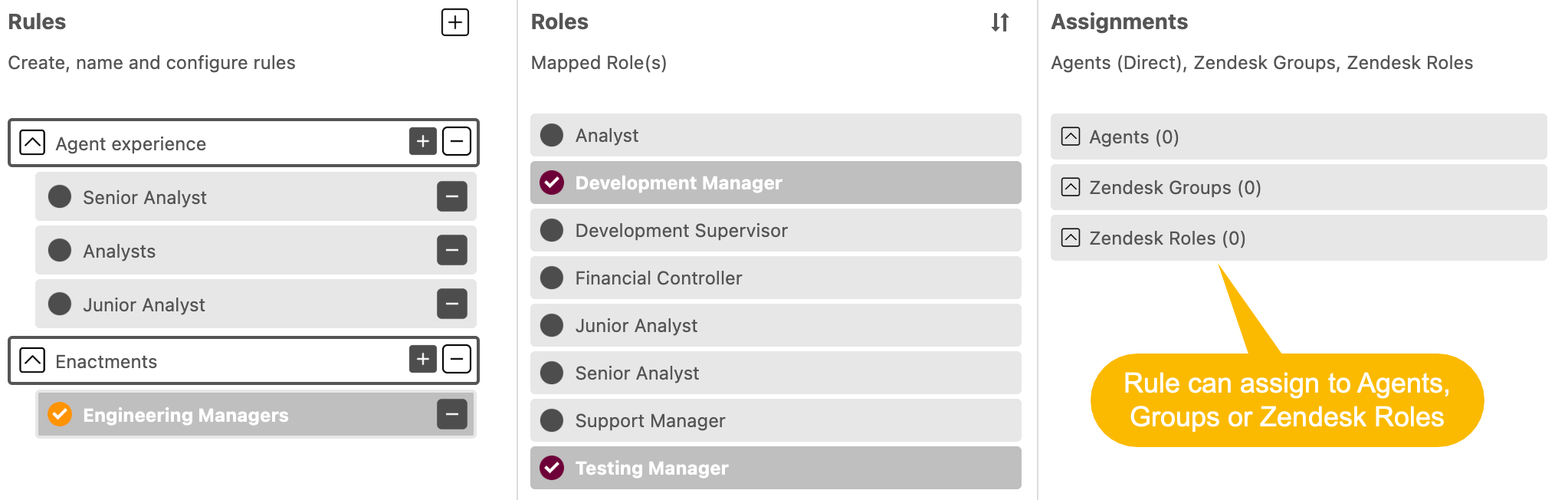Viewport: 1568px width, 500px height.
Task: Open the Zendesk Roles (0) section
Action: click(1071, 238)
